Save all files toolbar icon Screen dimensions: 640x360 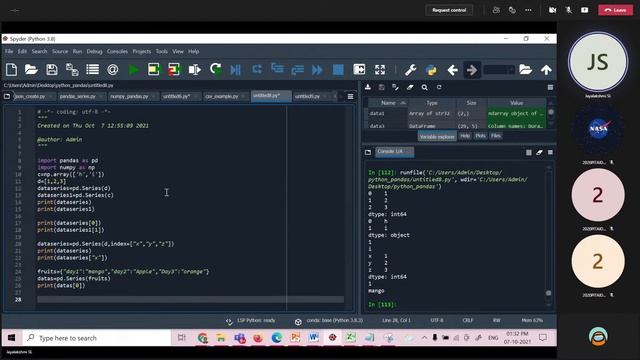[x=72, y=70]
